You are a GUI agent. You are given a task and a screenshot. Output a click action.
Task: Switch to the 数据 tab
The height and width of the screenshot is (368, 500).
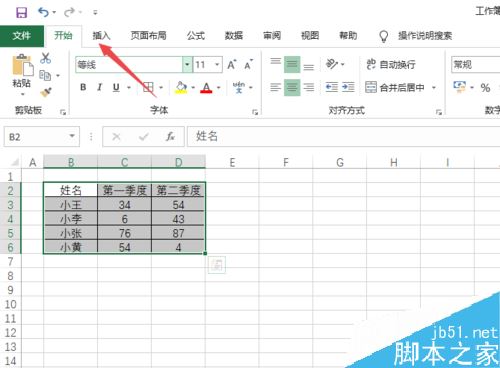tap(234, 36)
